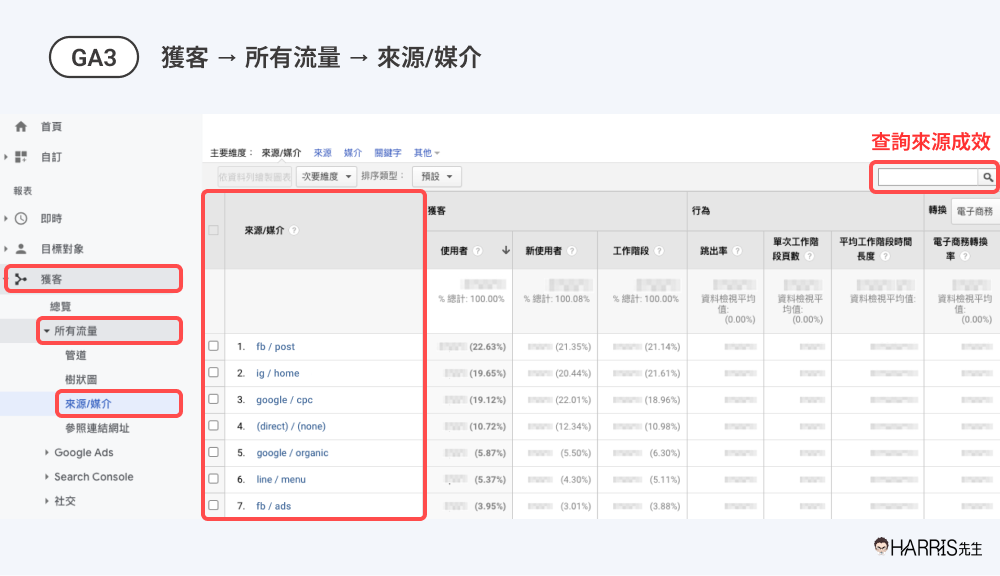Click help icon beside 來源/媒介 column header
This screenshot has height=576, width=1000.
[294, 230]
